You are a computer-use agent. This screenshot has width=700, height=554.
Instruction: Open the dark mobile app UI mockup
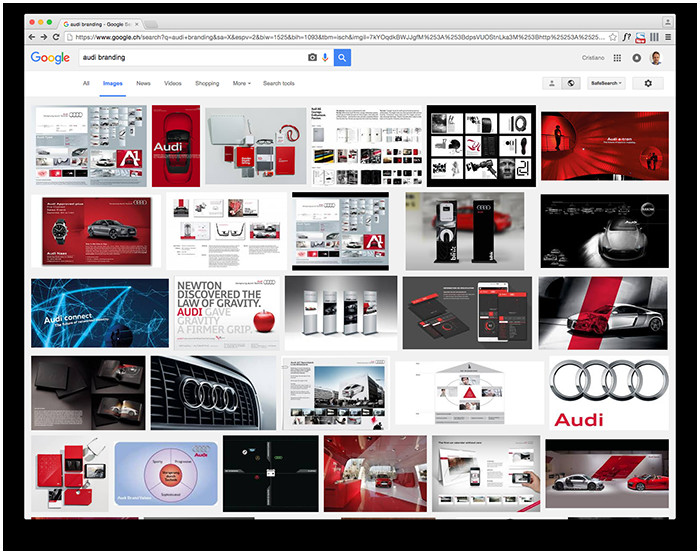coord(467,313)
